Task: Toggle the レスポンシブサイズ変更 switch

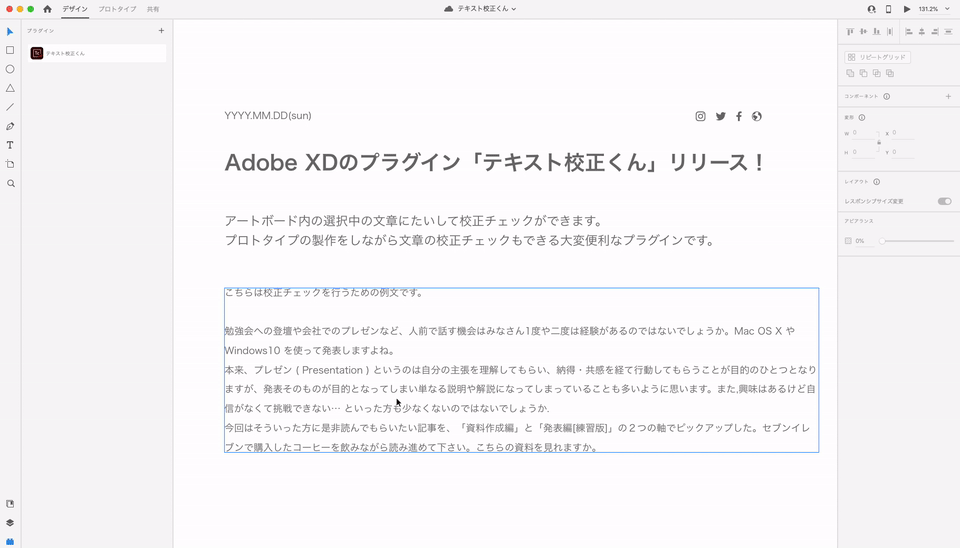Action: 945,201
